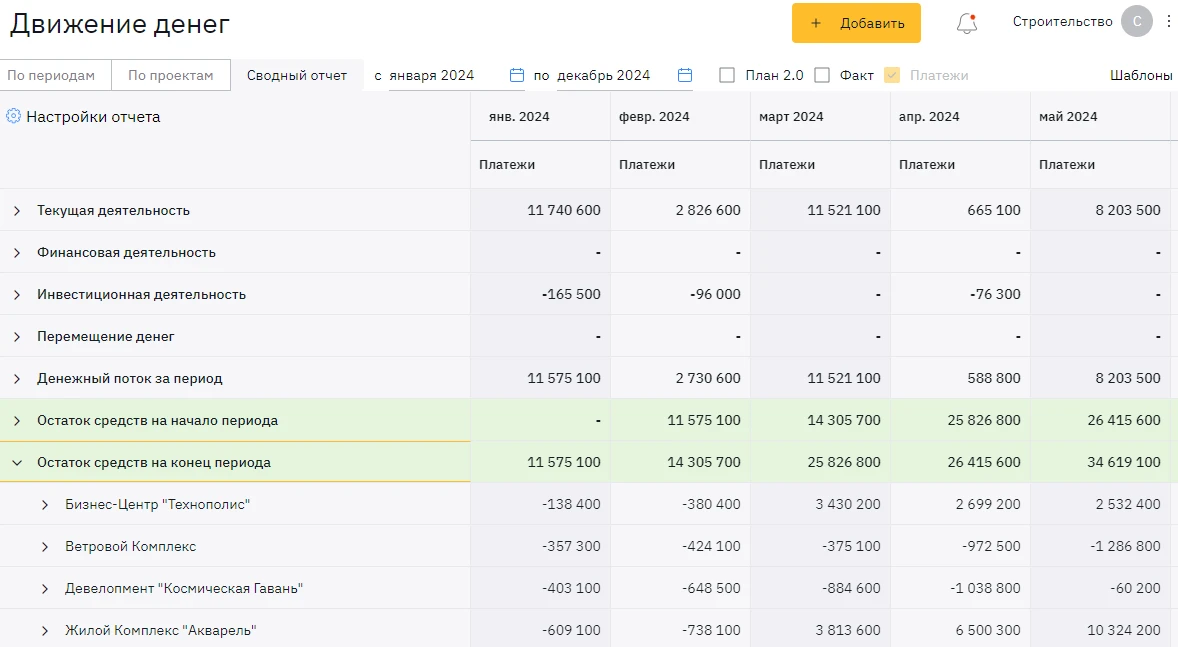
Task: Open the start date calendar icon
Action: click(517, 75)
